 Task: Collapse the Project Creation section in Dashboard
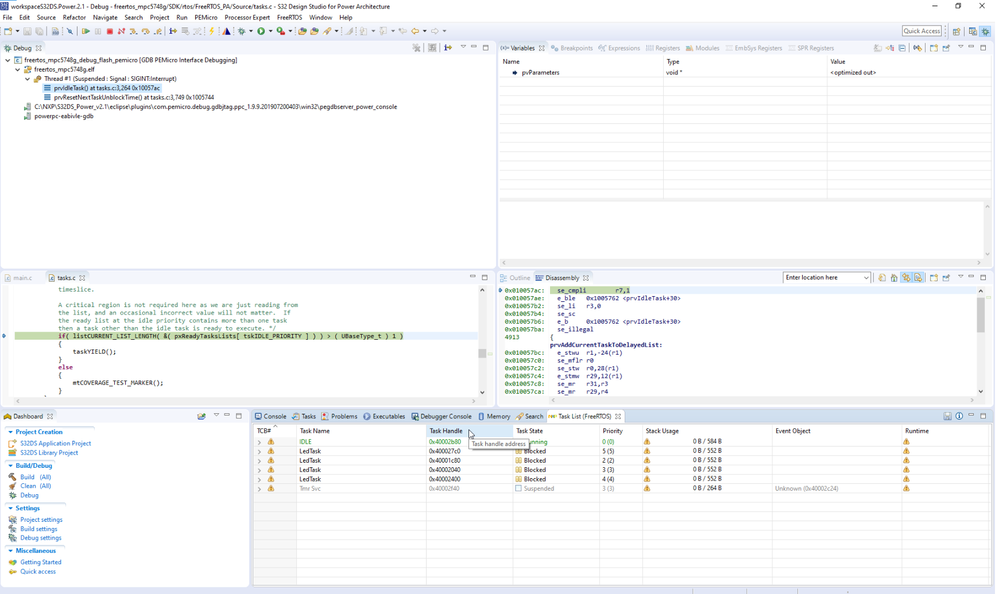point(11,432)
